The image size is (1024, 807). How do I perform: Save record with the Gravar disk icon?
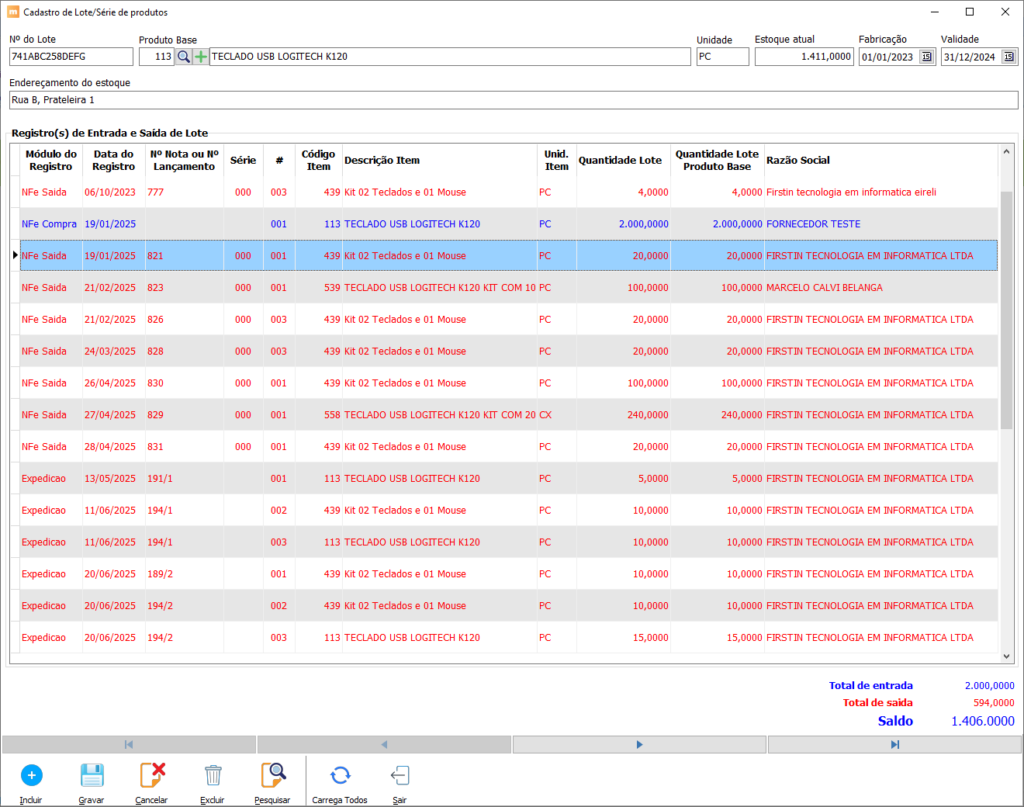pos(91,775)
